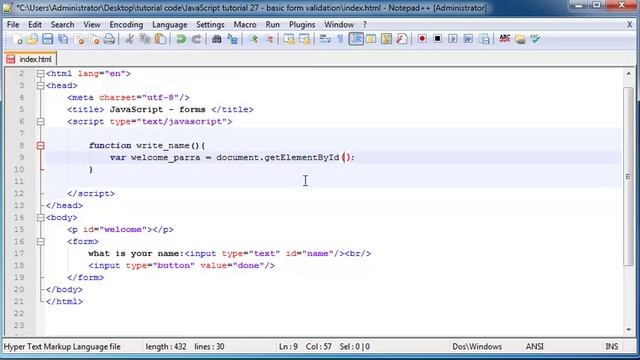Image resolution: width=640 pixels, height=360 pixels.
Task: Click the Copy toolbar icon
Action: pyautogui.click(x=145, y=39)
